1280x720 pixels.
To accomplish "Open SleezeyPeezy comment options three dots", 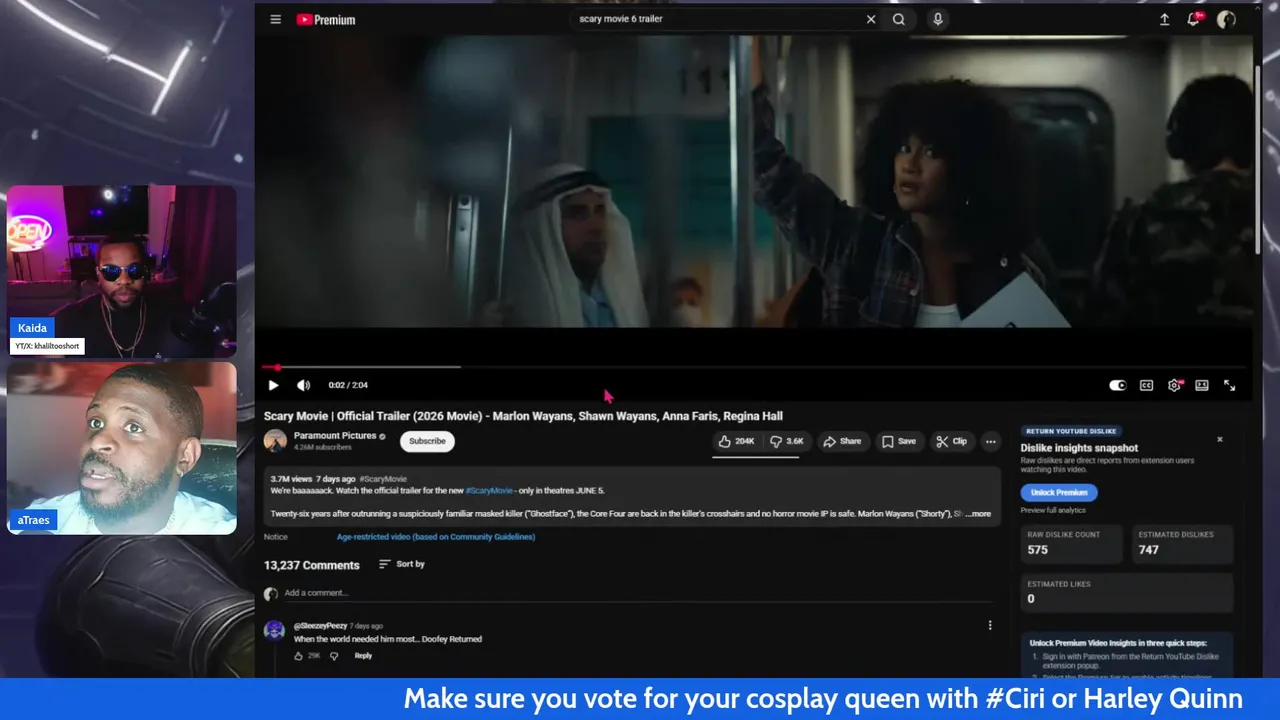I will click(x=990, y=626).
